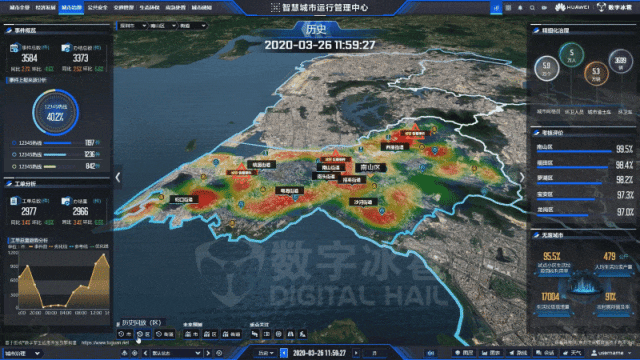Open the 南山区 district dropdown
Screen dimensions: 640x360
point(162,26)
